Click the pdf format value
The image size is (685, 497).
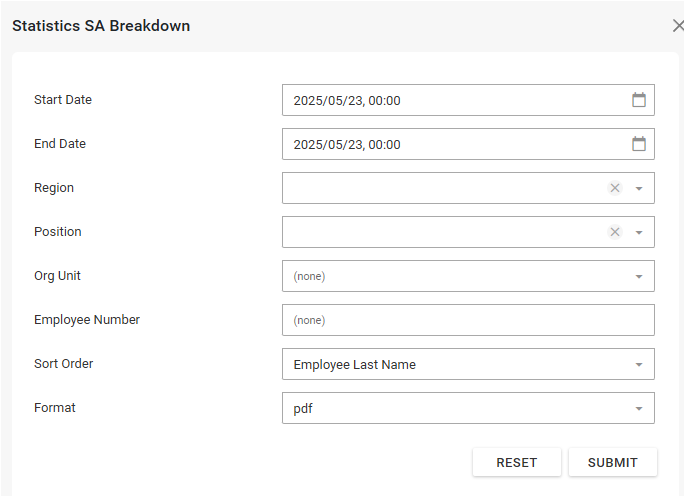pos(303,409)
